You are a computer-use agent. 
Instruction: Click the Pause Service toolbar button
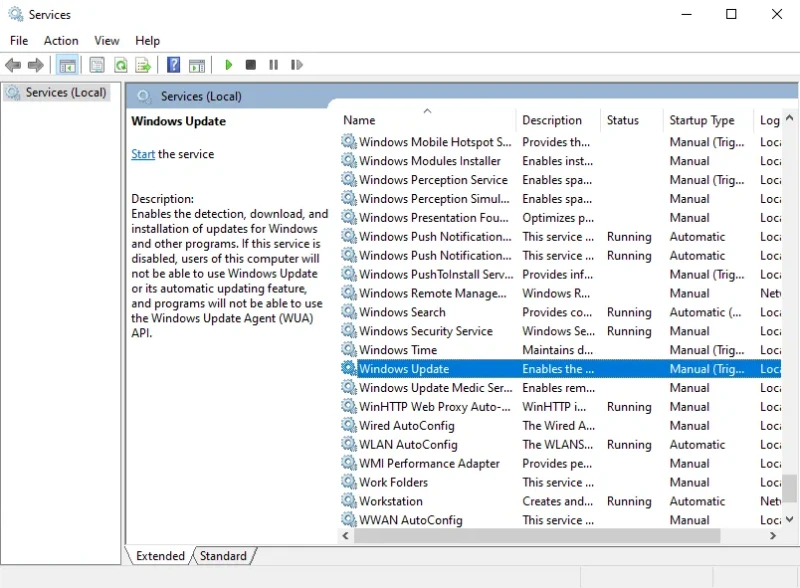point(273,65)
